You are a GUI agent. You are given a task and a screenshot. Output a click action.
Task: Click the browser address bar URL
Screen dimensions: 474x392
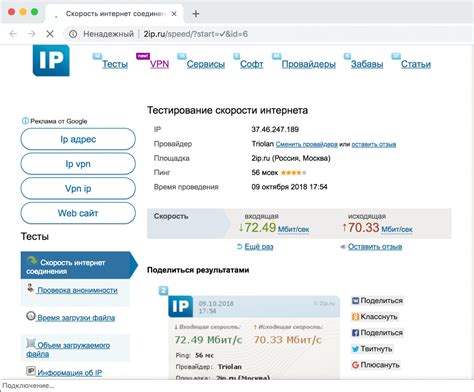[x=196, y=34]
